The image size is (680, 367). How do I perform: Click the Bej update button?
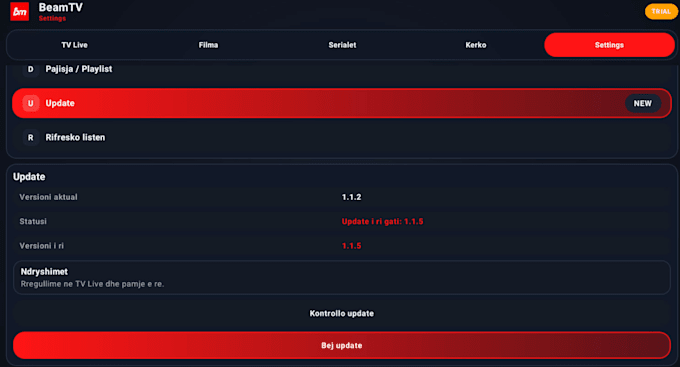pos(342,345)
